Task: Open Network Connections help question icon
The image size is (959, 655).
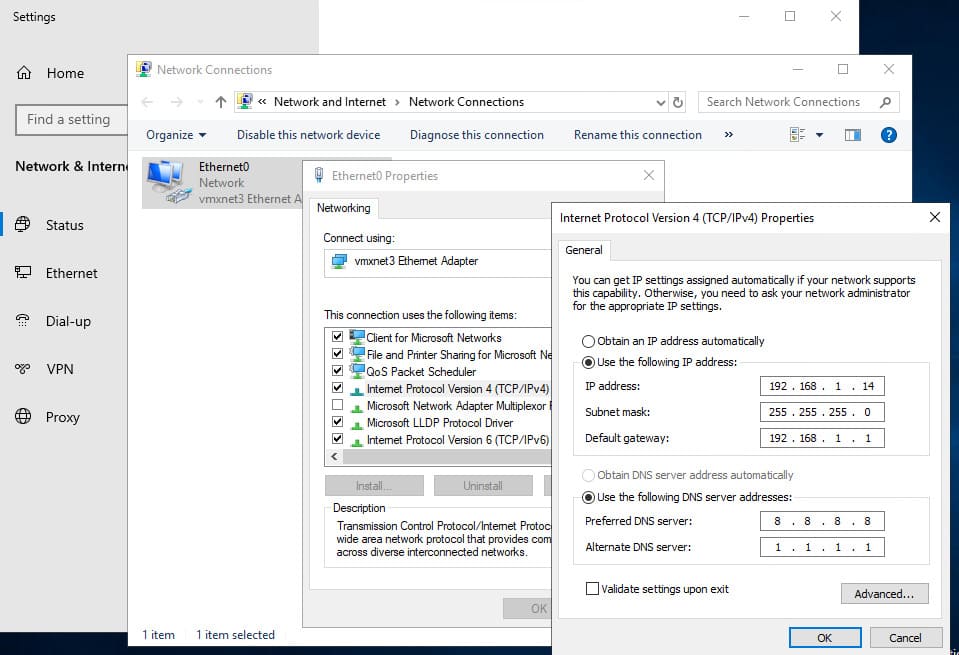Action: [888, 135]
